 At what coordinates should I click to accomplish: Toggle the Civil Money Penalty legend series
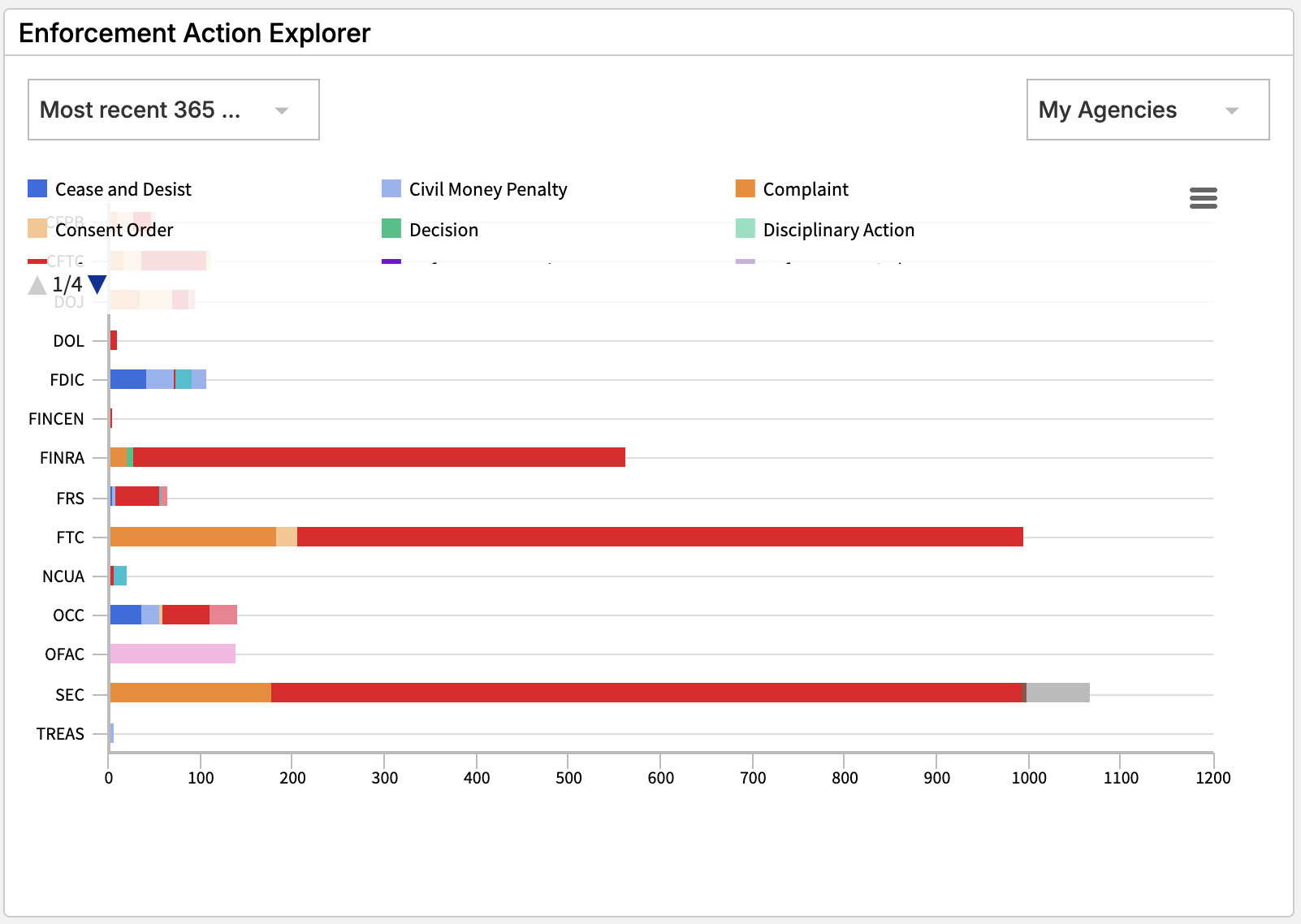coord(487,189)
